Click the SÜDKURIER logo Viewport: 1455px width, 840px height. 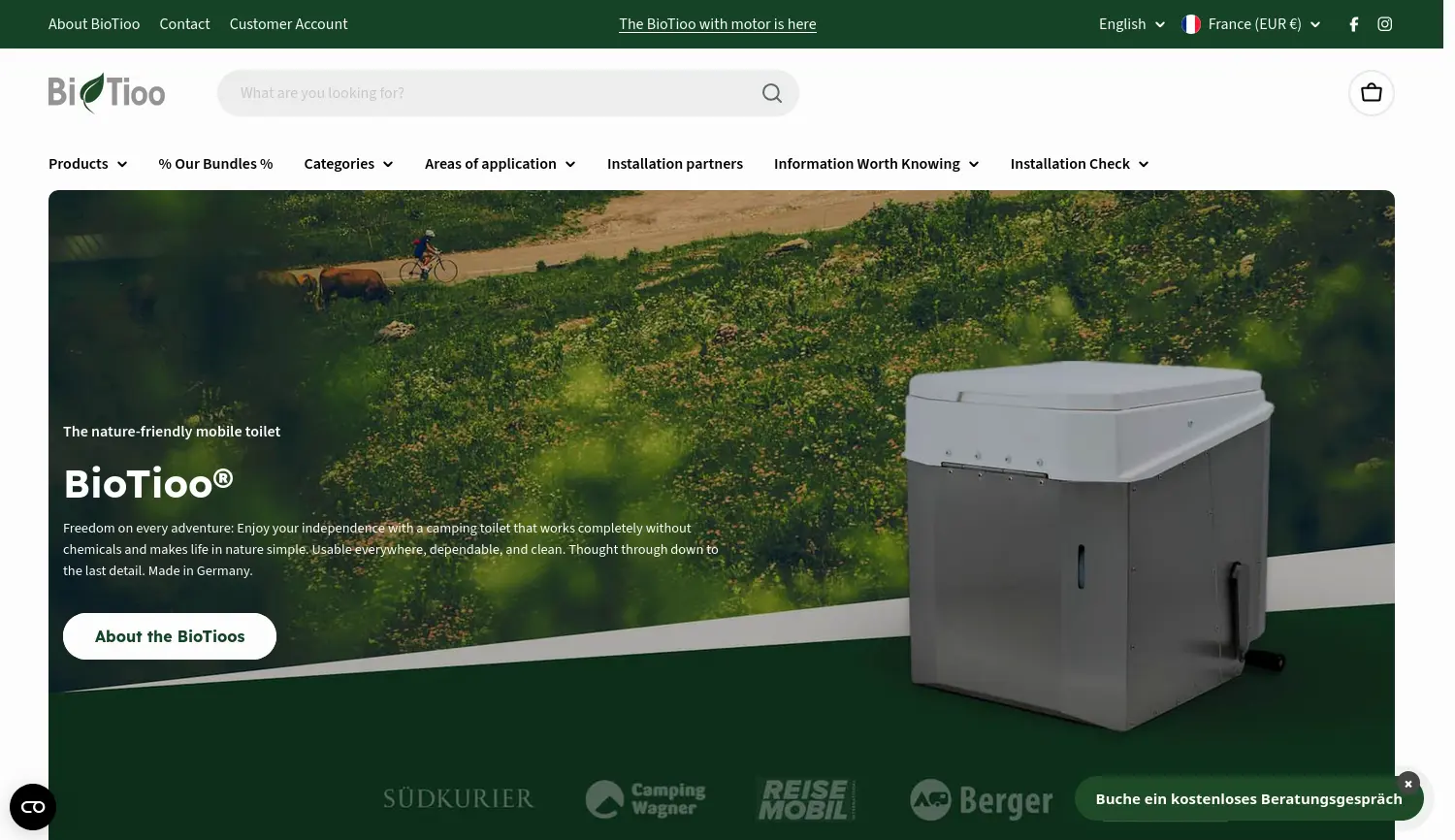click(x=459, y=799)
